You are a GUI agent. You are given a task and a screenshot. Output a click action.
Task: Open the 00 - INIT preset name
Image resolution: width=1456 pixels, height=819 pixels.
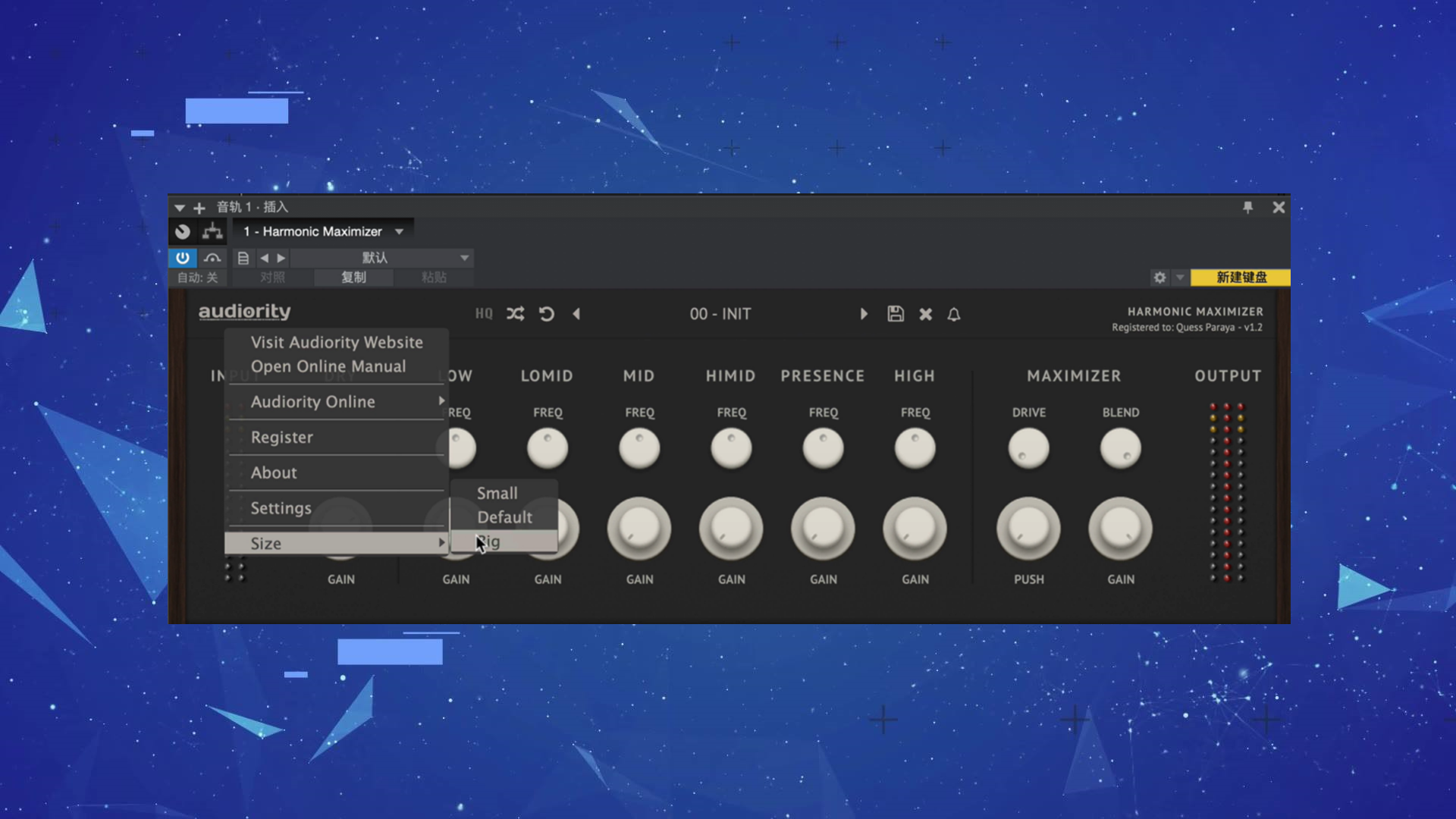pyautogui.click(x=720, y=314)
